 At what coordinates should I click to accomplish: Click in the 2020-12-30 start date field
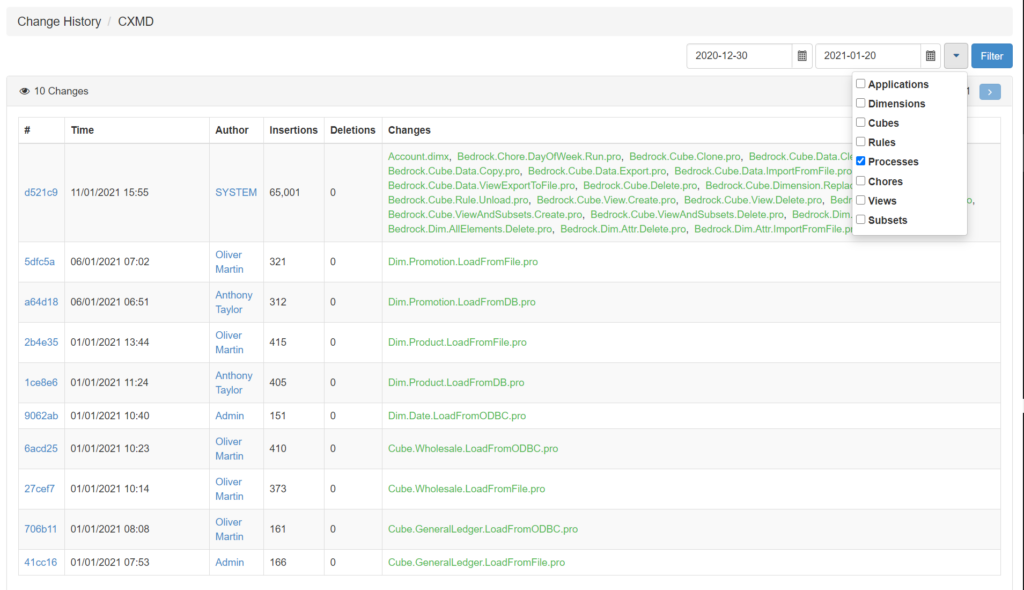click(x=739, y=56)
